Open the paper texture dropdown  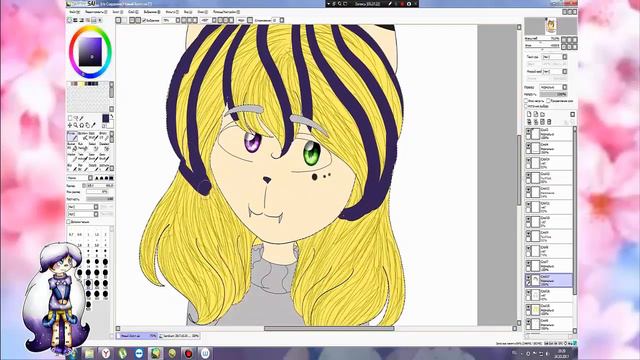pyautogui.click(x=564, y=57)
